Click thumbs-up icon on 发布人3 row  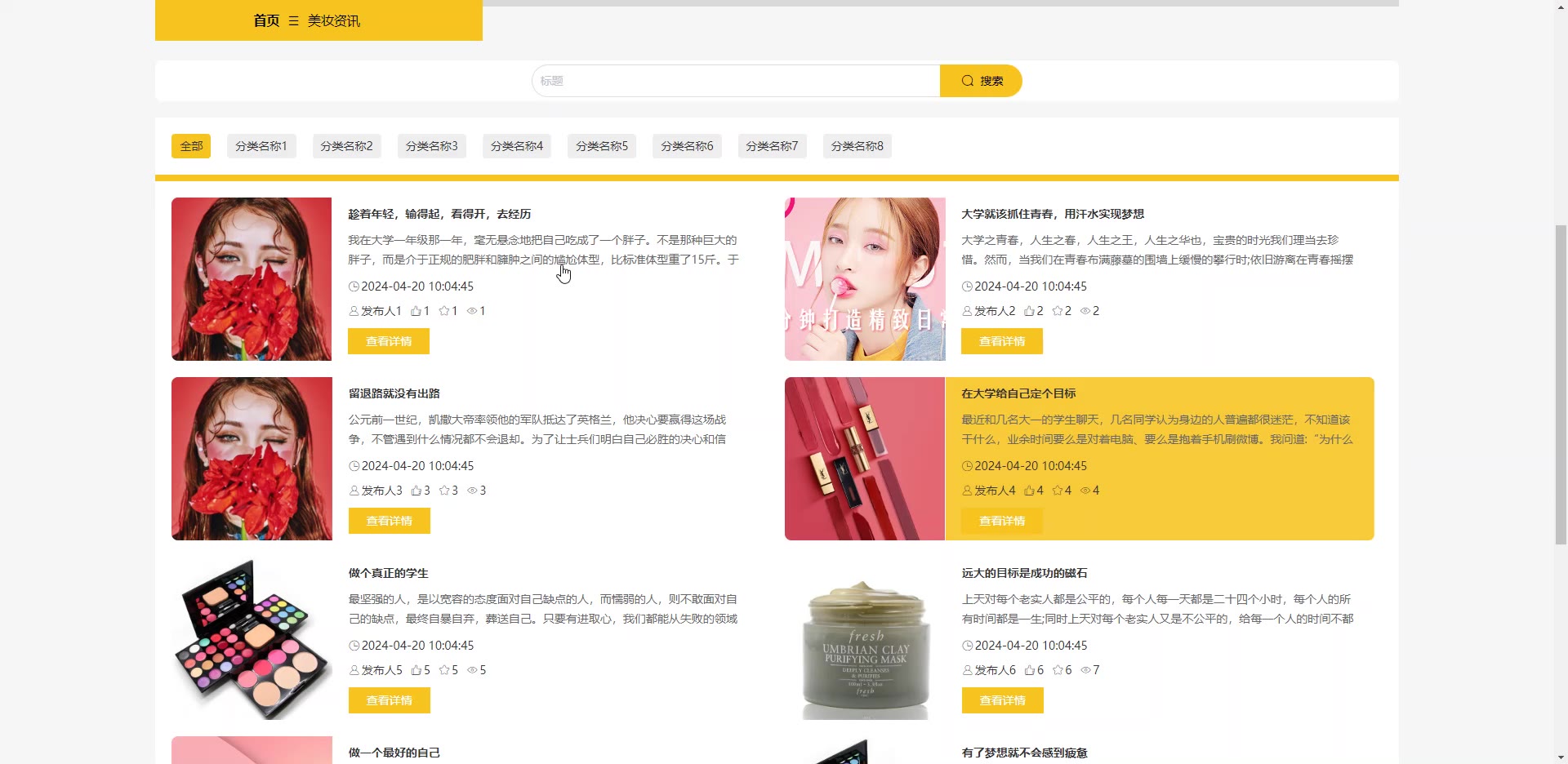(416, 491)
